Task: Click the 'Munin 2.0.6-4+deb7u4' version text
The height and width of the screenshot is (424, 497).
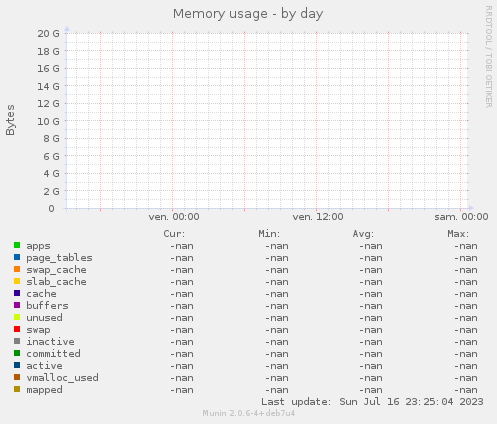Action: coord(249,413)
